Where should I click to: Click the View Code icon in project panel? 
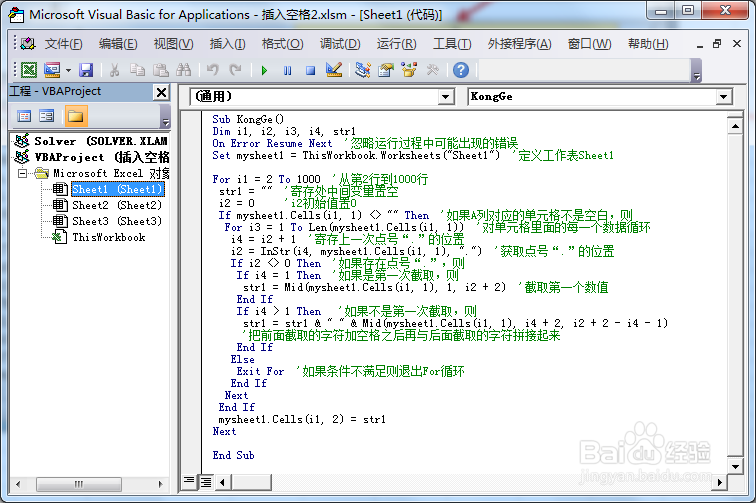pyautogui.click(x=24, y=116)
